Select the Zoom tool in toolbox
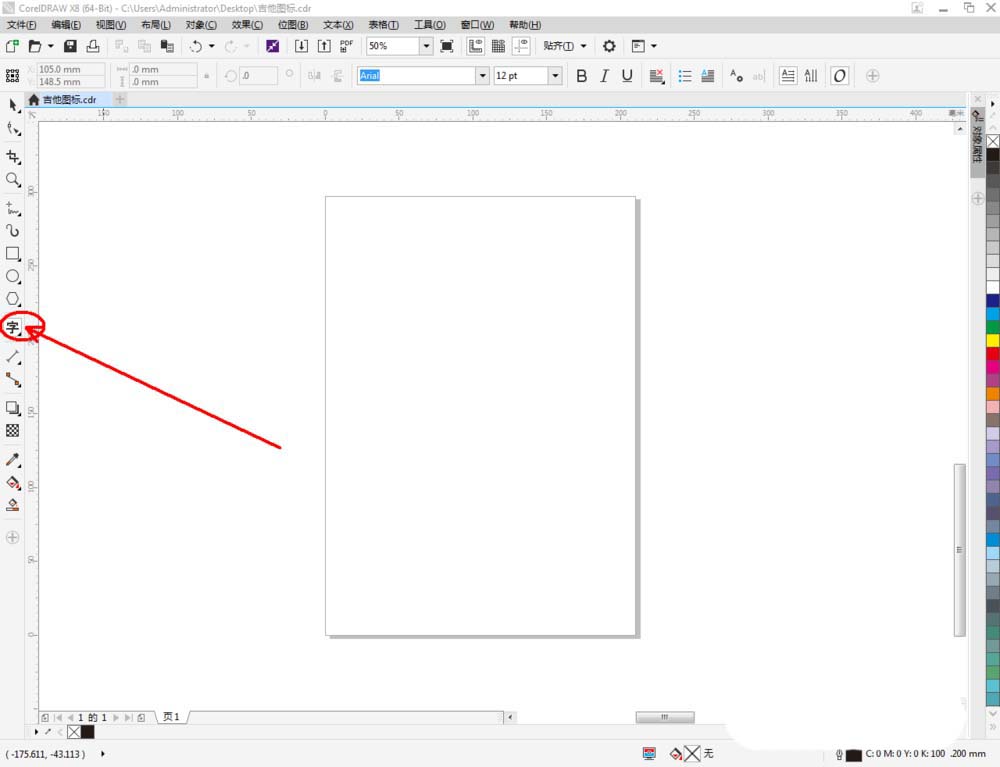The image size is (1000, 767). 13,180
